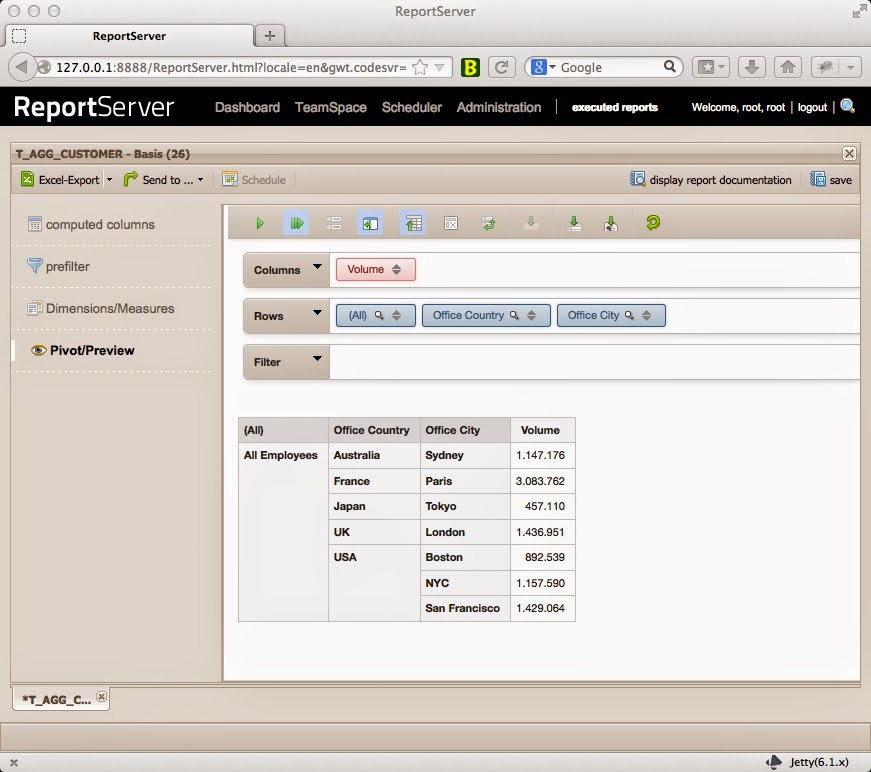Click display report documentation

coord(711,179)
